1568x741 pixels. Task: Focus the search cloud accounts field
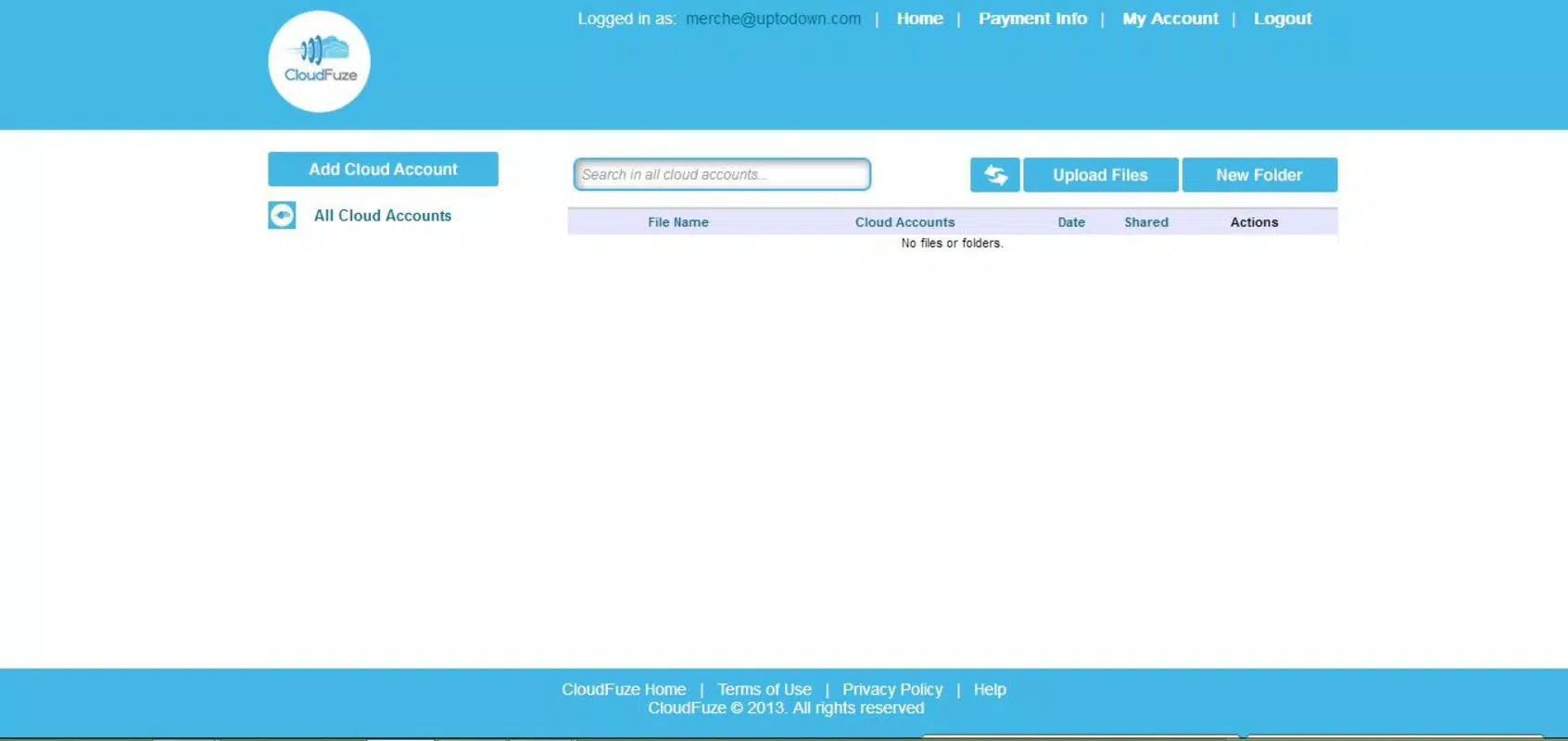[x=722, y=174]
